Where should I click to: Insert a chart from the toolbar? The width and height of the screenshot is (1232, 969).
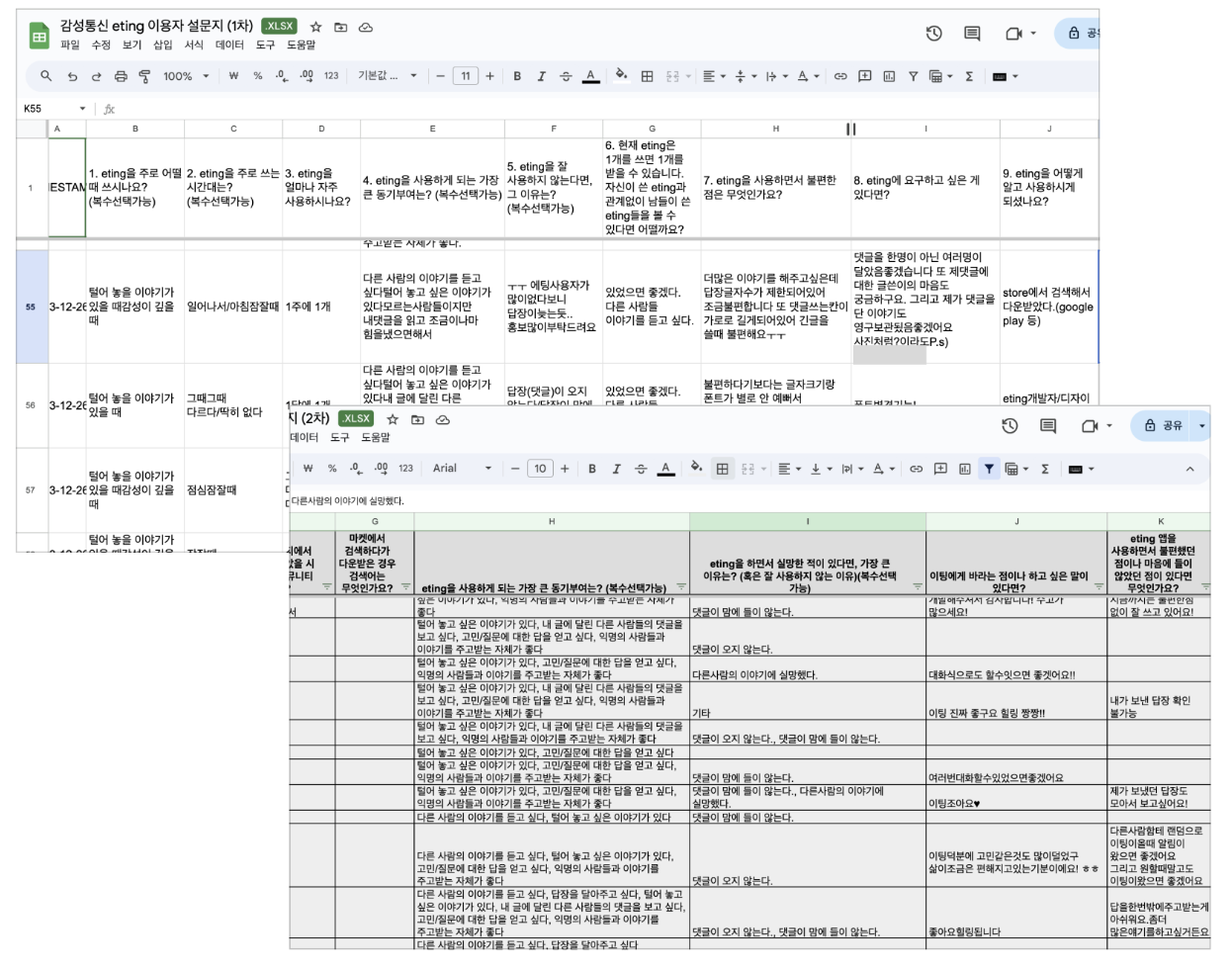[x=890, y=75]
